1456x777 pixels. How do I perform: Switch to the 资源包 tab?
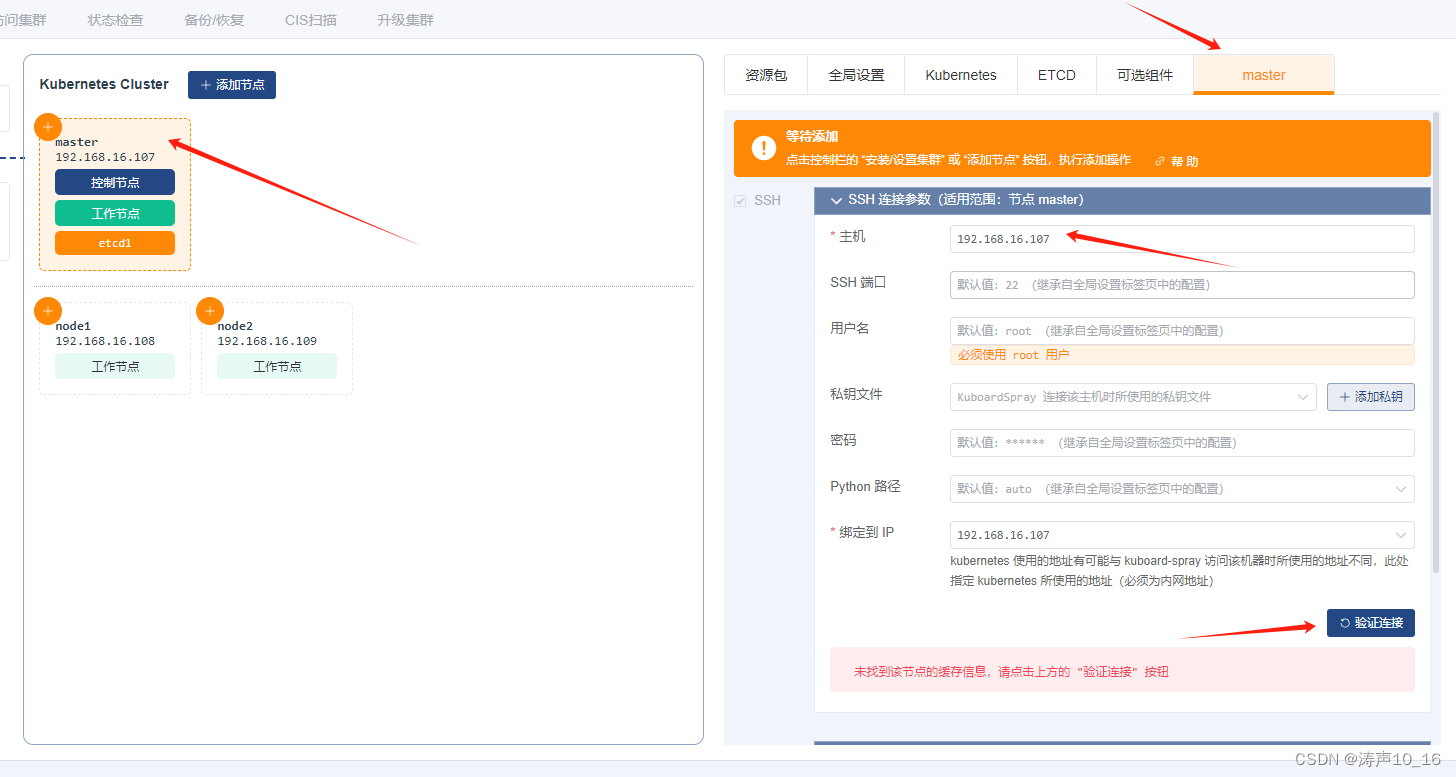[766, 75]
